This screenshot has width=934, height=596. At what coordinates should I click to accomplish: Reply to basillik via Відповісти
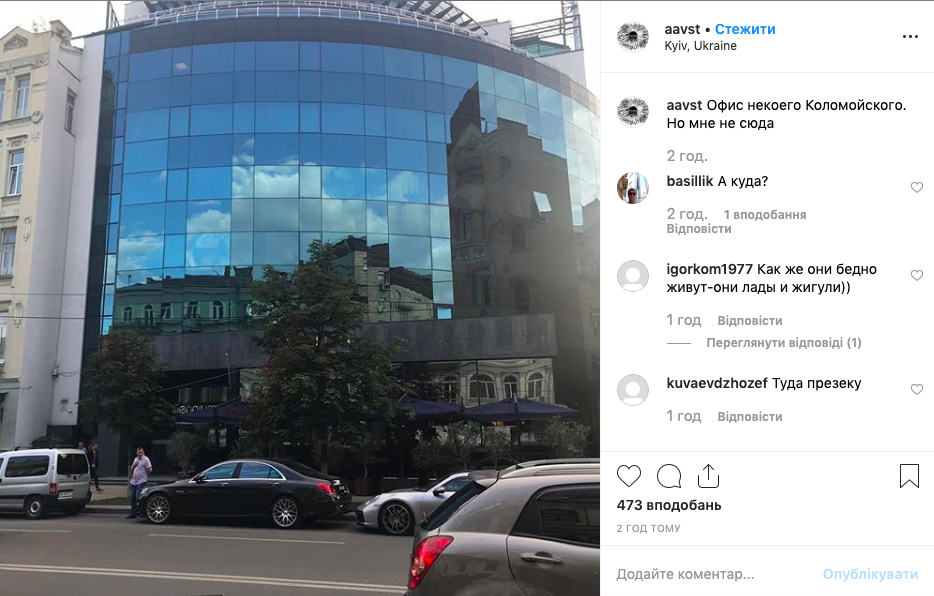pyautogui.click(x=699, y=229)
